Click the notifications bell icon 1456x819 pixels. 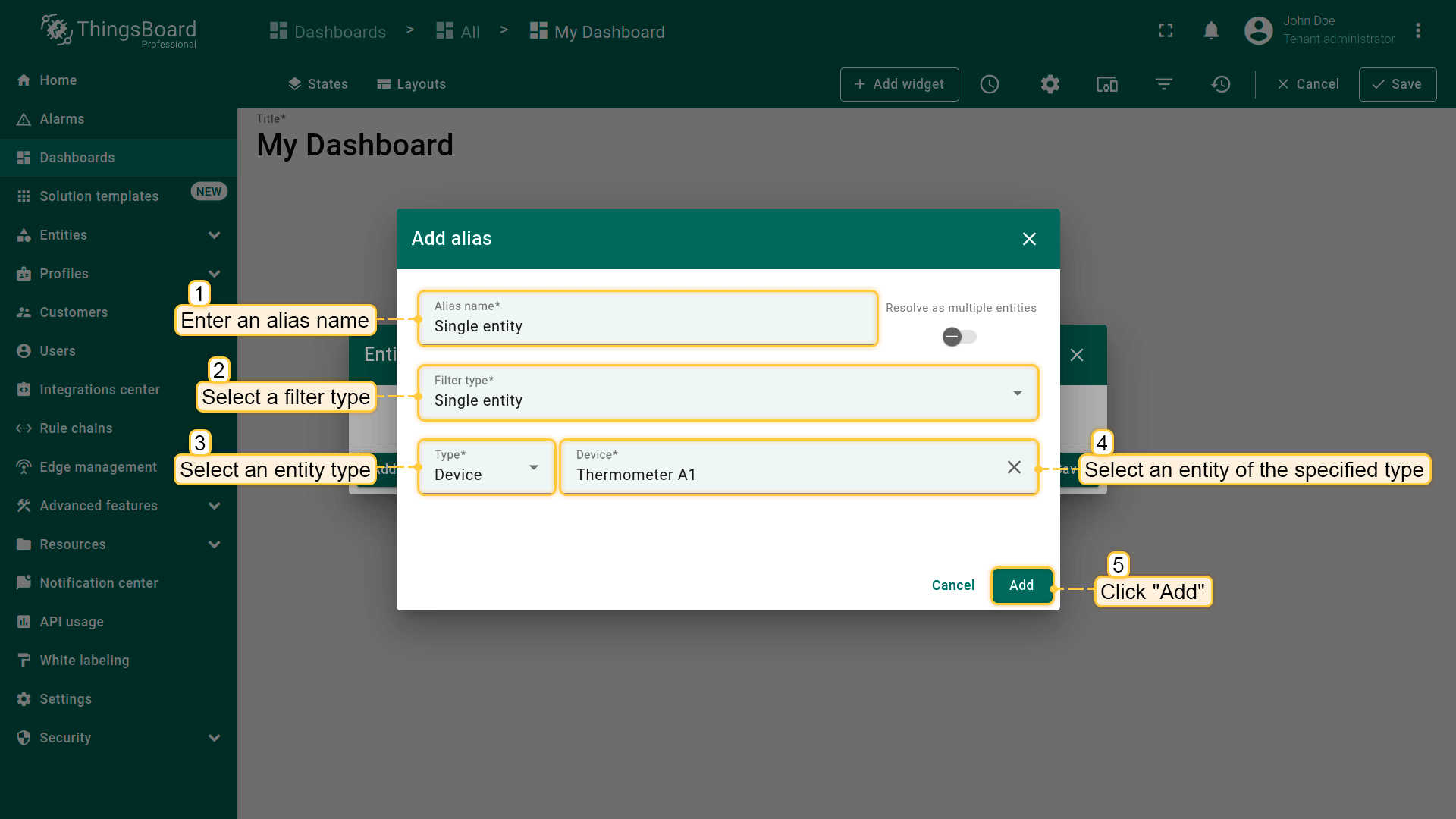click(x=1211, y=31)
